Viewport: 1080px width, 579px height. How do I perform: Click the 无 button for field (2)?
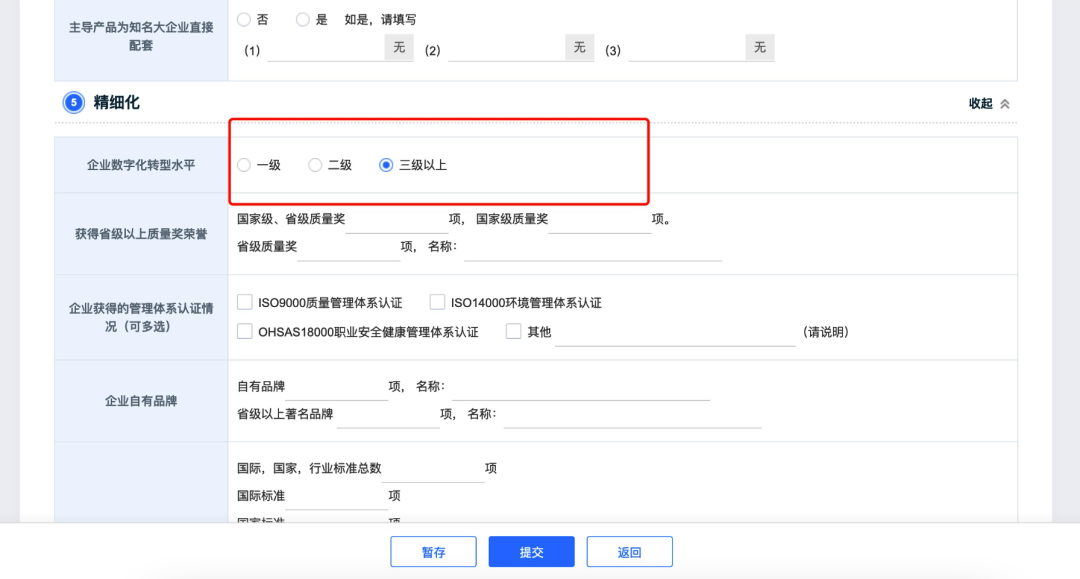pos(579,48)
